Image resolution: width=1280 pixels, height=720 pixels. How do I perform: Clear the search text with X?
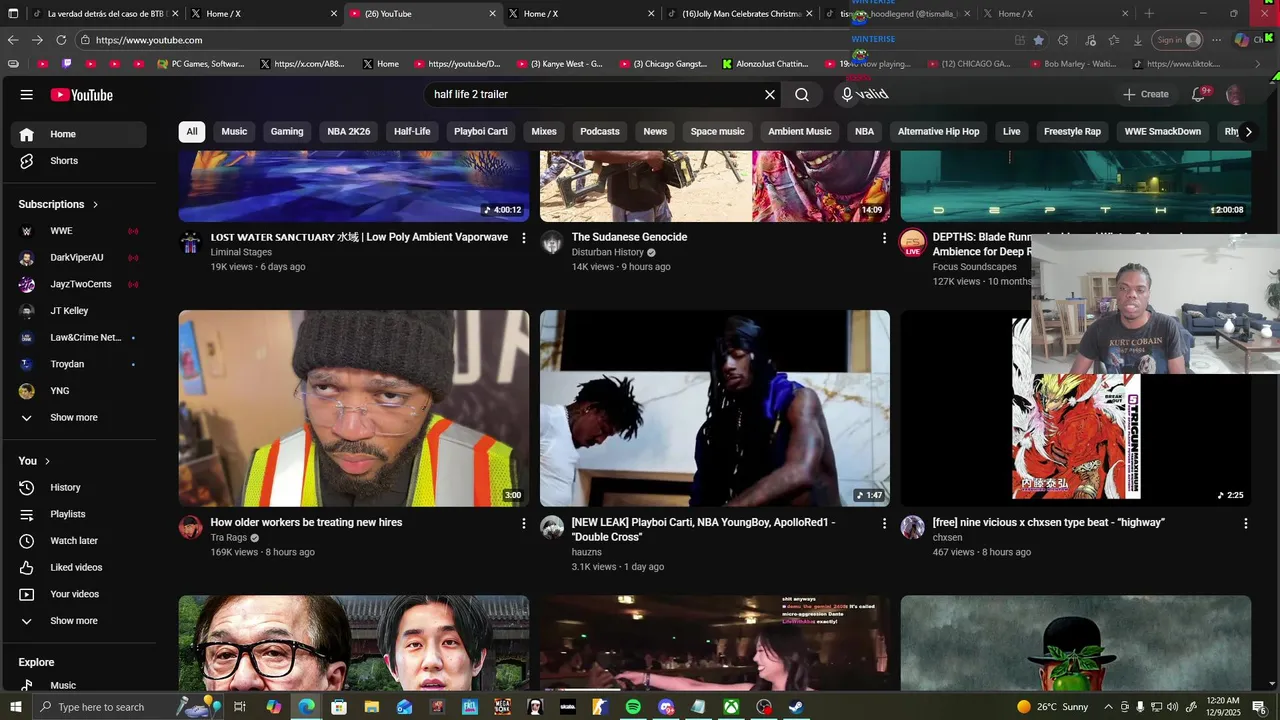click(x=770, y=95)
